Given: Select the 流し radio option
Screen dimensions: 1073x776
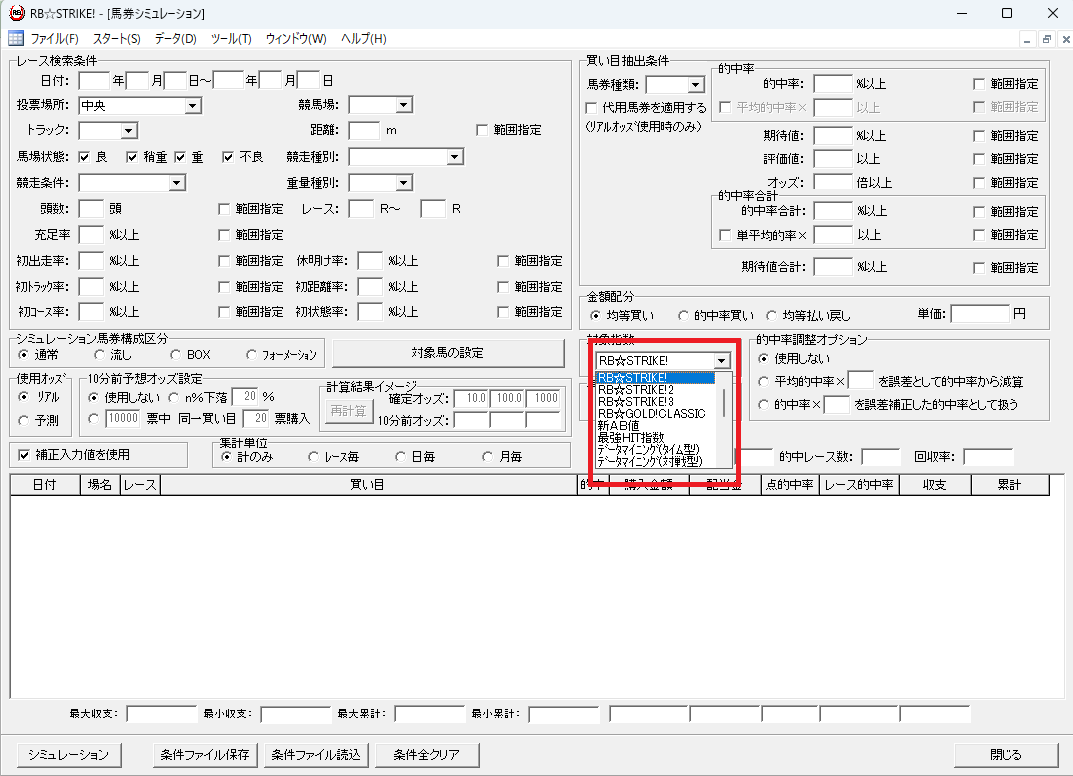Looking at the screenshot, I should [x=99, y=354].
